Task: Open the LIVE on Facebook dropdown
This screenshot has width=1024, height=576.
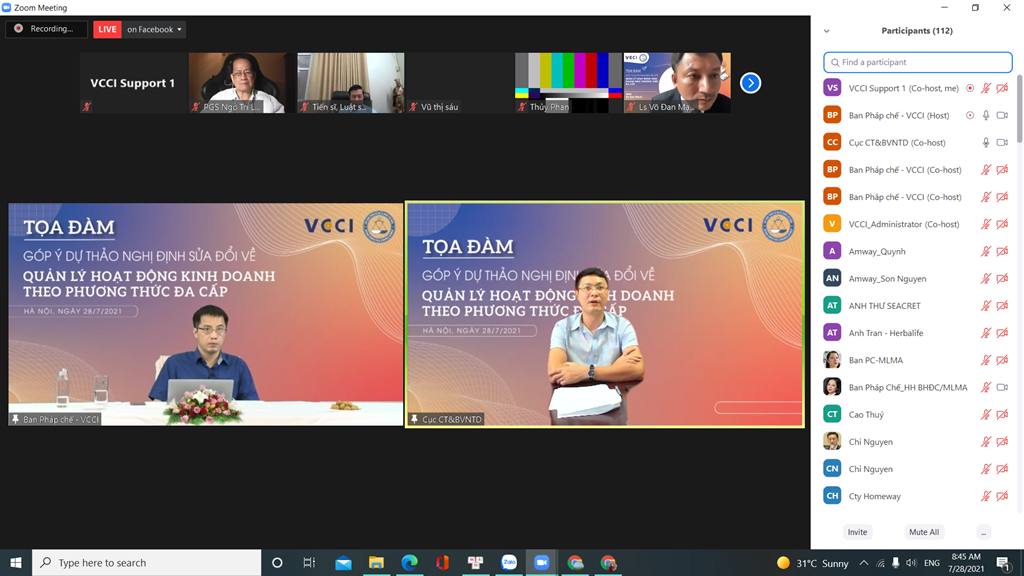Action: 153,30
